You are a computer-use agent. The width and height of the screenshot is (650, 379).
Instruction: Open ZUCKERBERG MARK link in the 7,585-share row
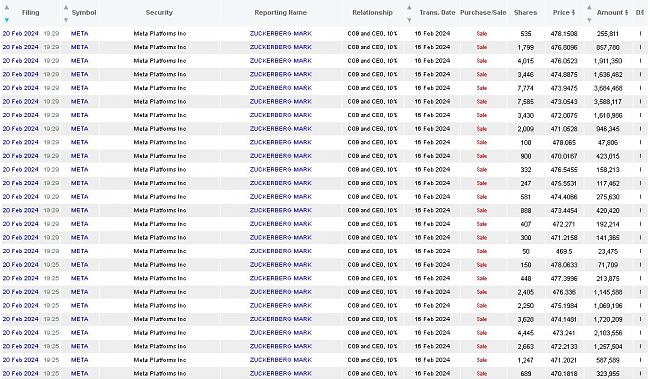coord(281,102)
